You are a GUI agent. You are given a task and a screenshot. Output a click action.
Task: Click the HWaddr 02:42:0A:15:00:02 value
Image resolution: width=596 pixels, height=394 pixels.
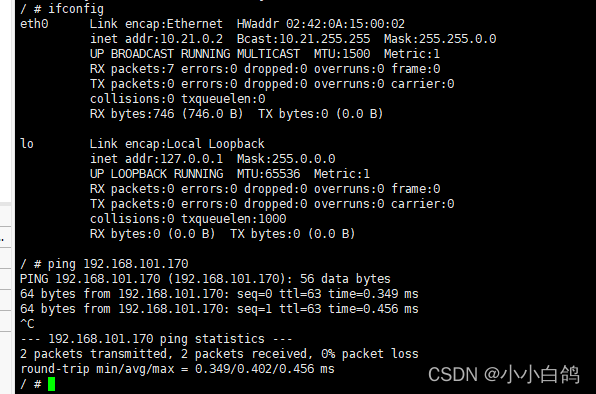(x=321, y=24)
